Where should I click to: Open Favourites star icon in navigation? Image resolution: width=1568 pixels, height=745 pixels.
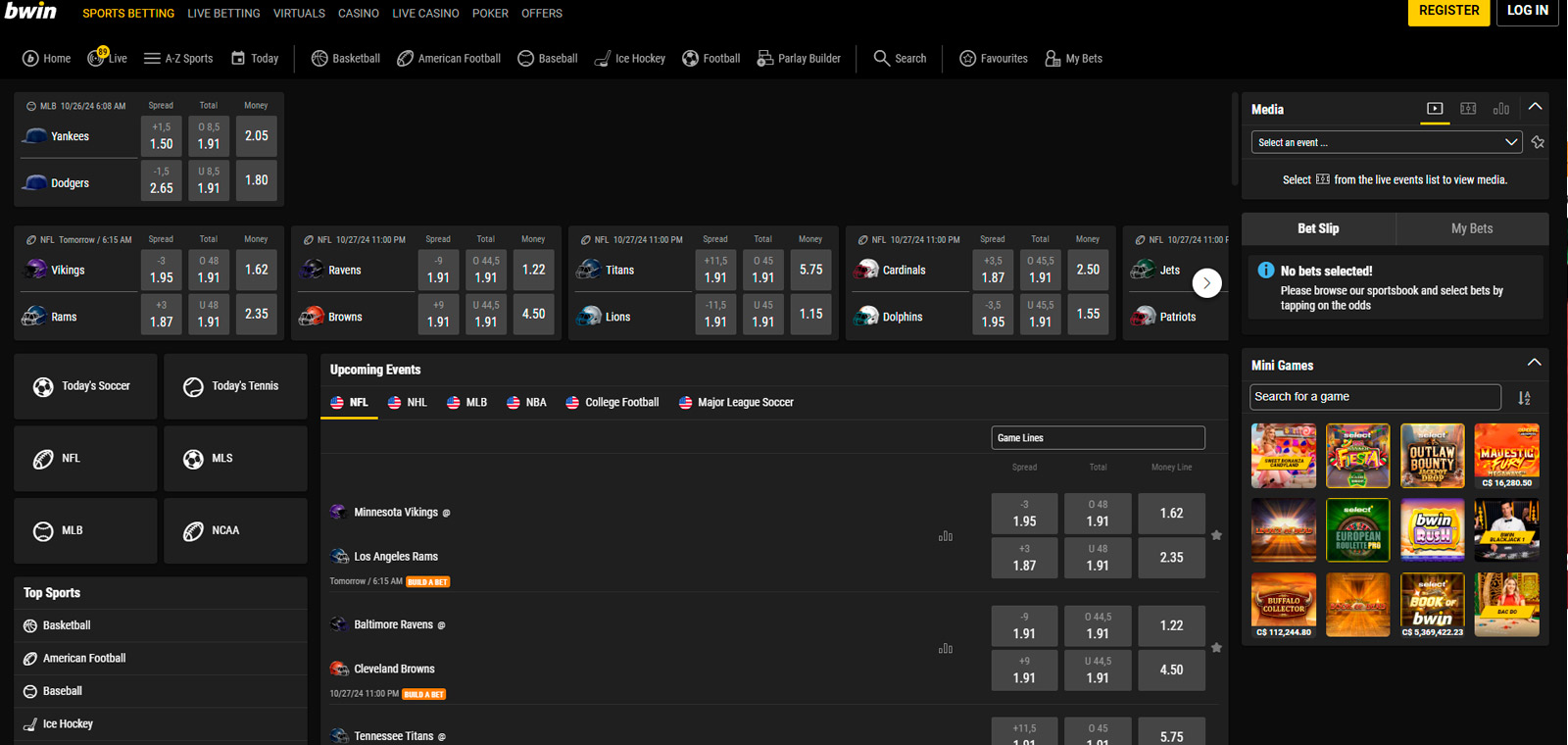pyautogui.click(x=968, y=59)
